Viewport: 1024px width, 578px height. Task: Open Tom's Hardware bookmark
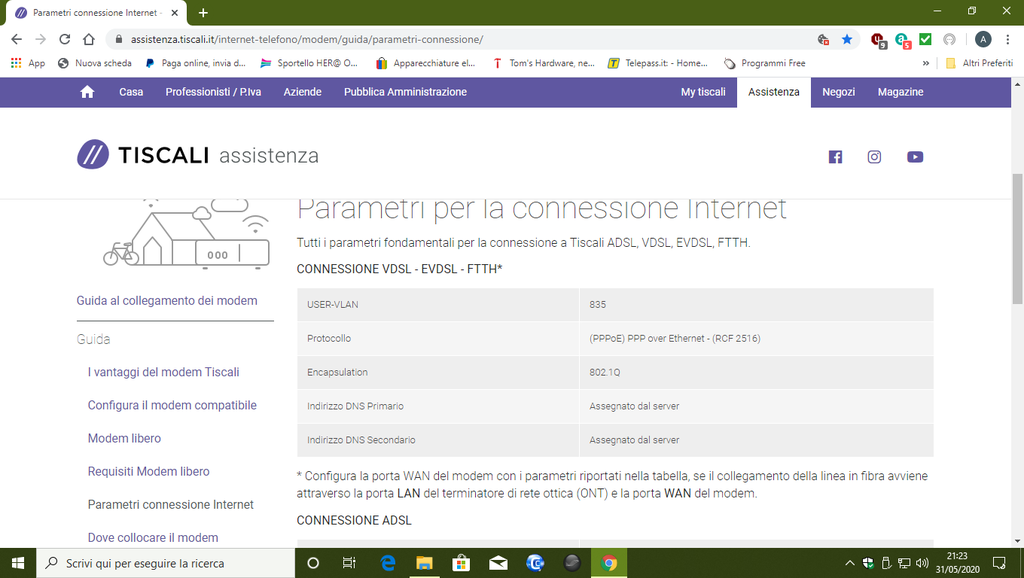pyautogui.click(x=543, y=63)
